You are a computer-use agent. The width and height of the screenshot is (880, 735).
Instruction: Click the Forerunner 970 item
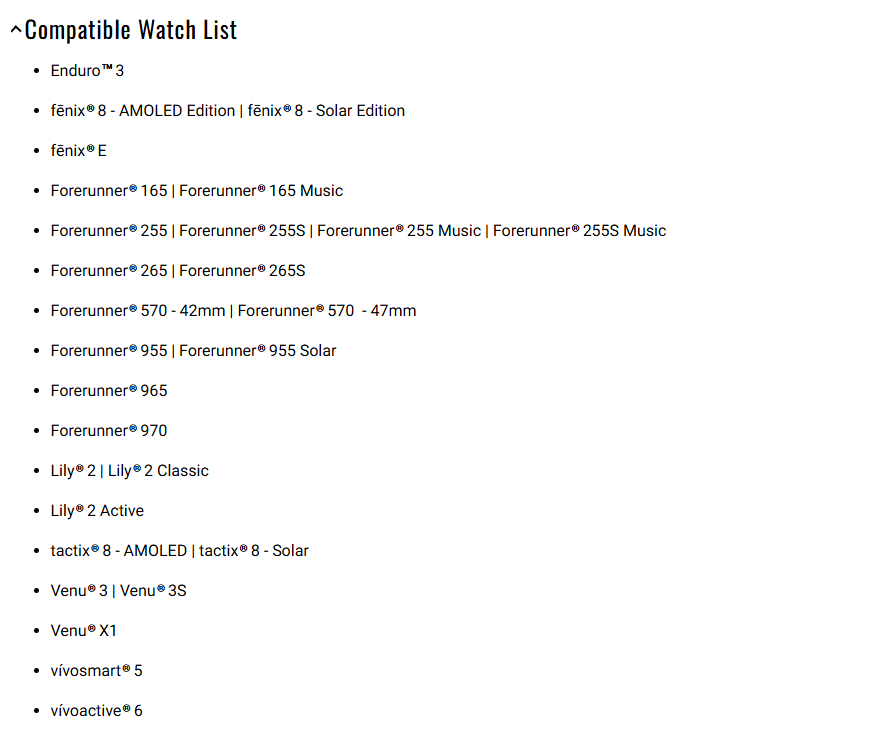[109, 430]
